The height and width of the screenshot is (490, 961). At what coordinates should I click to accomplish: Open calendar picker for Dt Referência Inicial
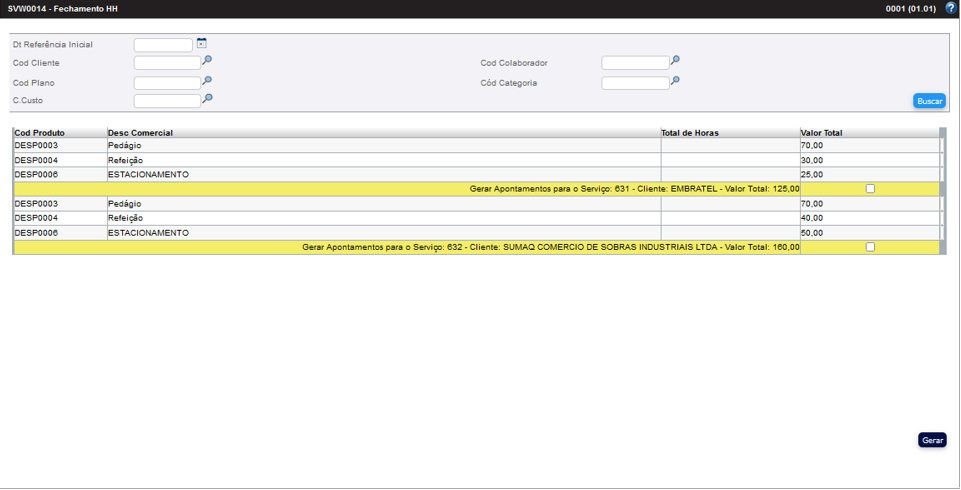(201, 43)
